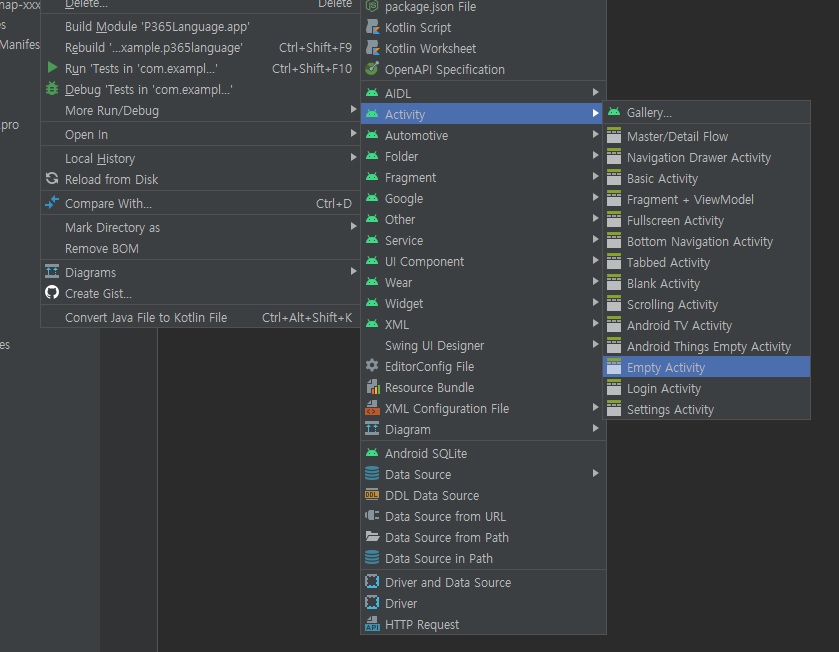839x652 pixels.
Task: Choose Basic Activity from the list
Action: click(x=706, y=178)
